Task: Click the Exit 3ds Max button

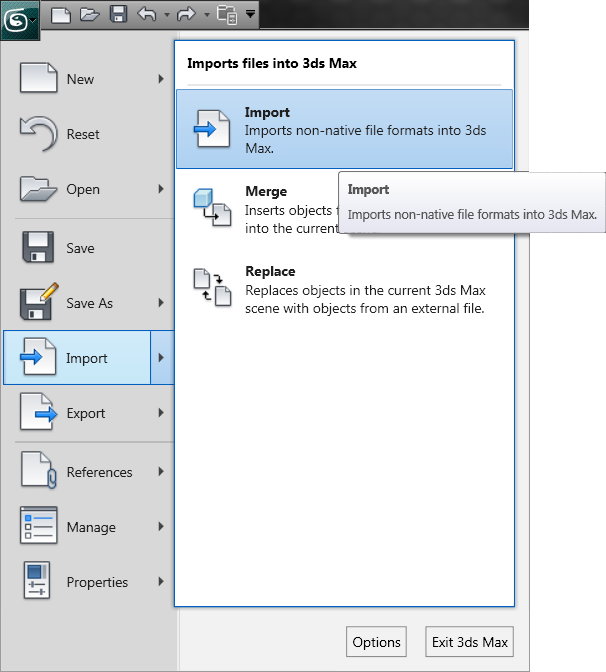Action: pos(469,642)
